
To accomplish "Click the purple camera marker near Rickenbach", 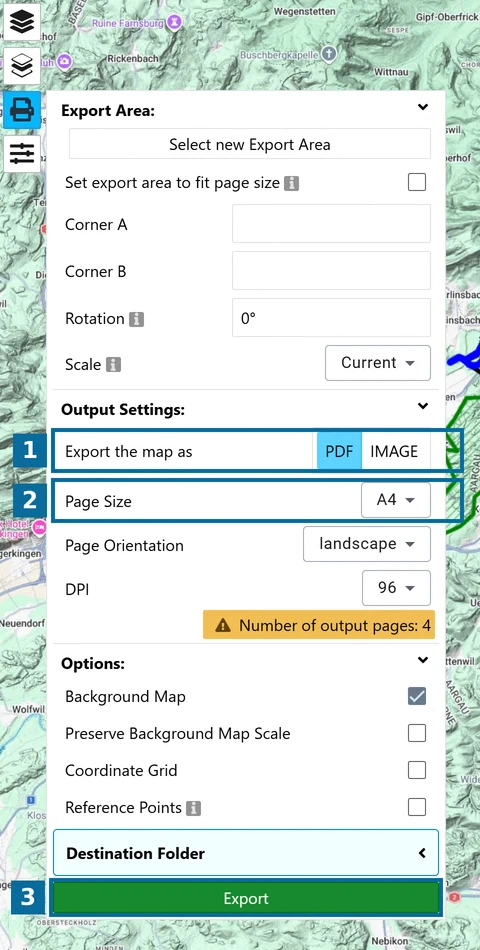I will coord(65,59).
